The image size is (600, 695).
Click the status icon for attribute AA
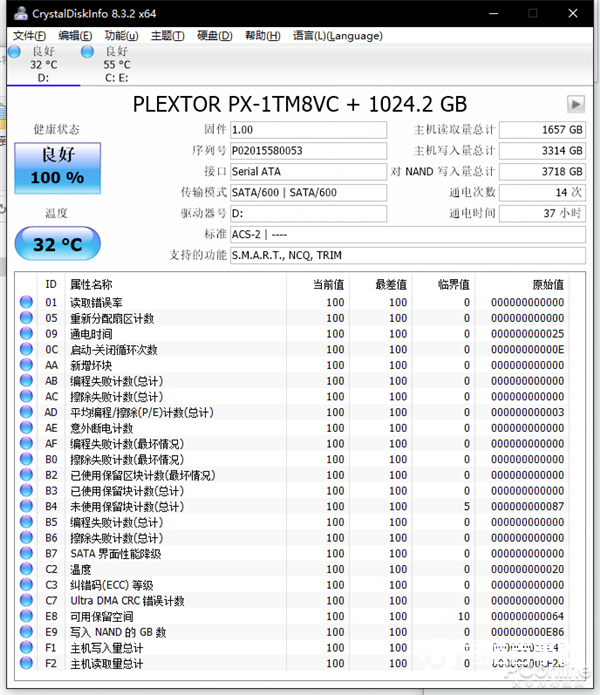pos(27,365)
